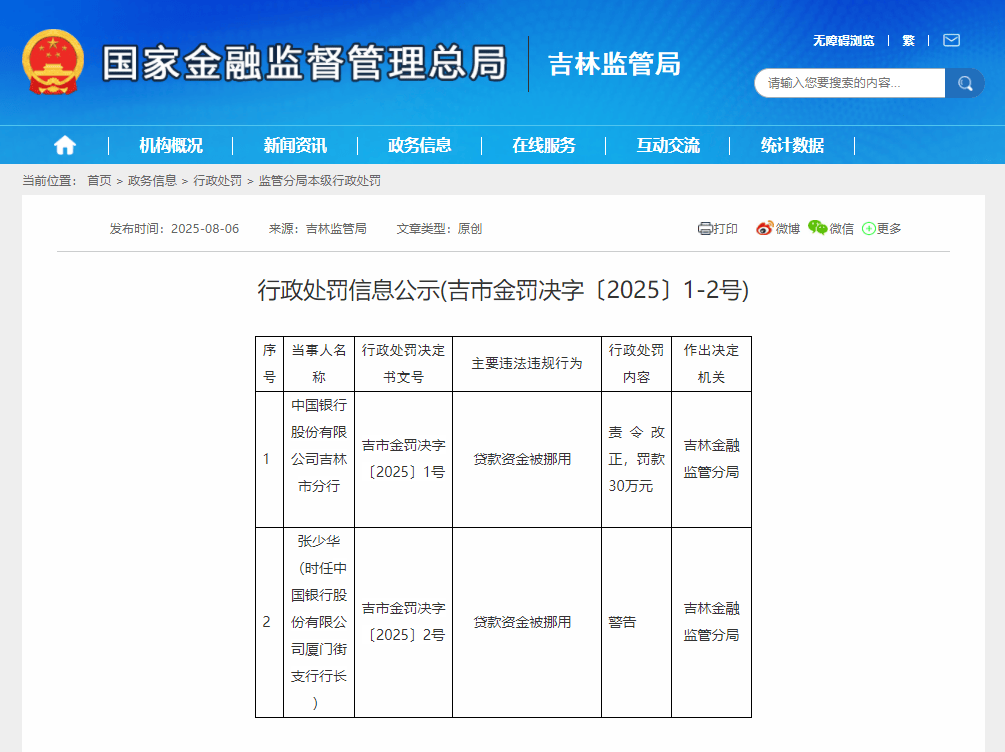This screenshot has width=1005, height=752.
Task: Open 政务信息 menu
Action: (x=419, y=146)
